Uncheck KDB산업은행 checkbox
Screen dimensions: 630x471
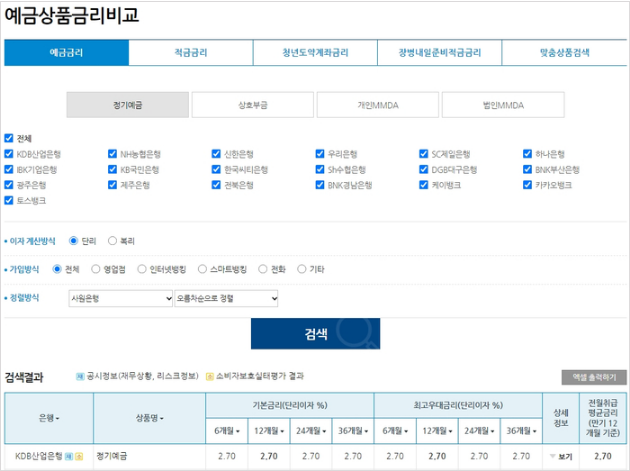coord(9,154)
